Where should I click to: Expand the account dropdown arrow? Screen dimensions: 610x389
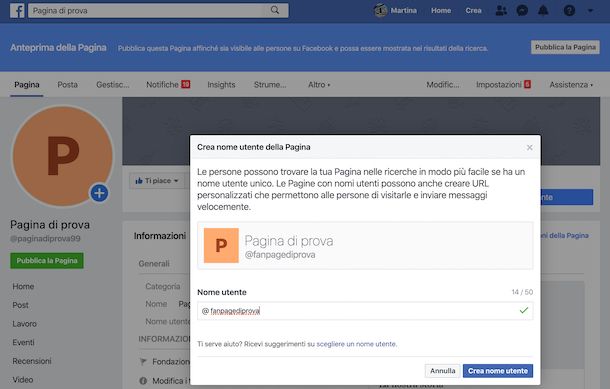[x=591, y=11]
